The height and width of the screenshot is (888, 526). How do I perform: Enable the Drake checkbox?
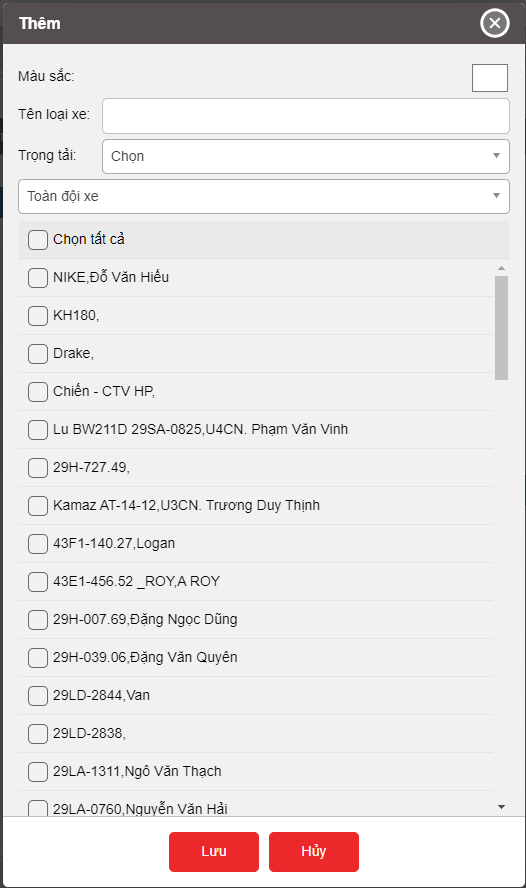point(38,353)
